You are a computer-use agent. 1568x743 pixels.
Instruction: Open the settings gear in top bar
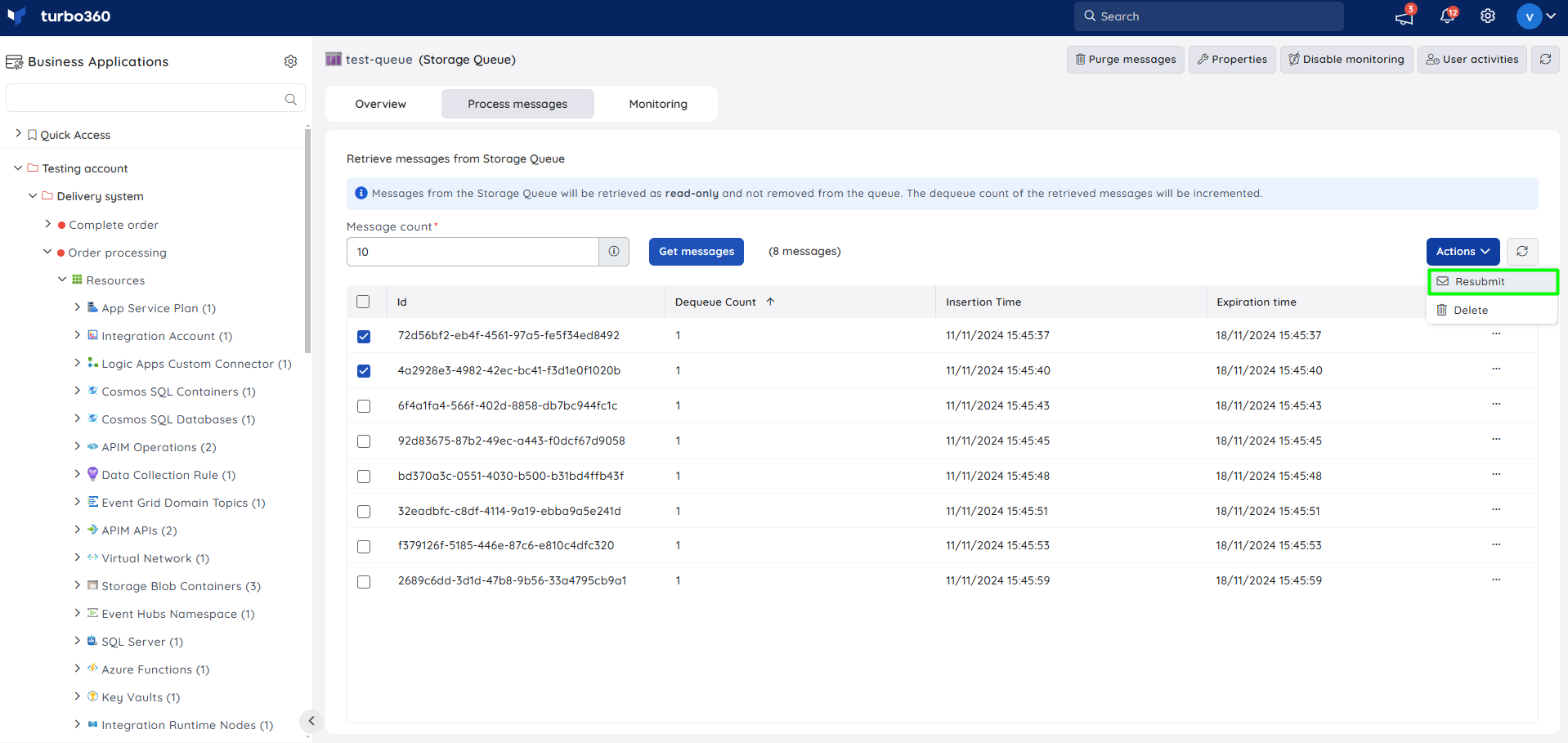tap(1488, 16)
